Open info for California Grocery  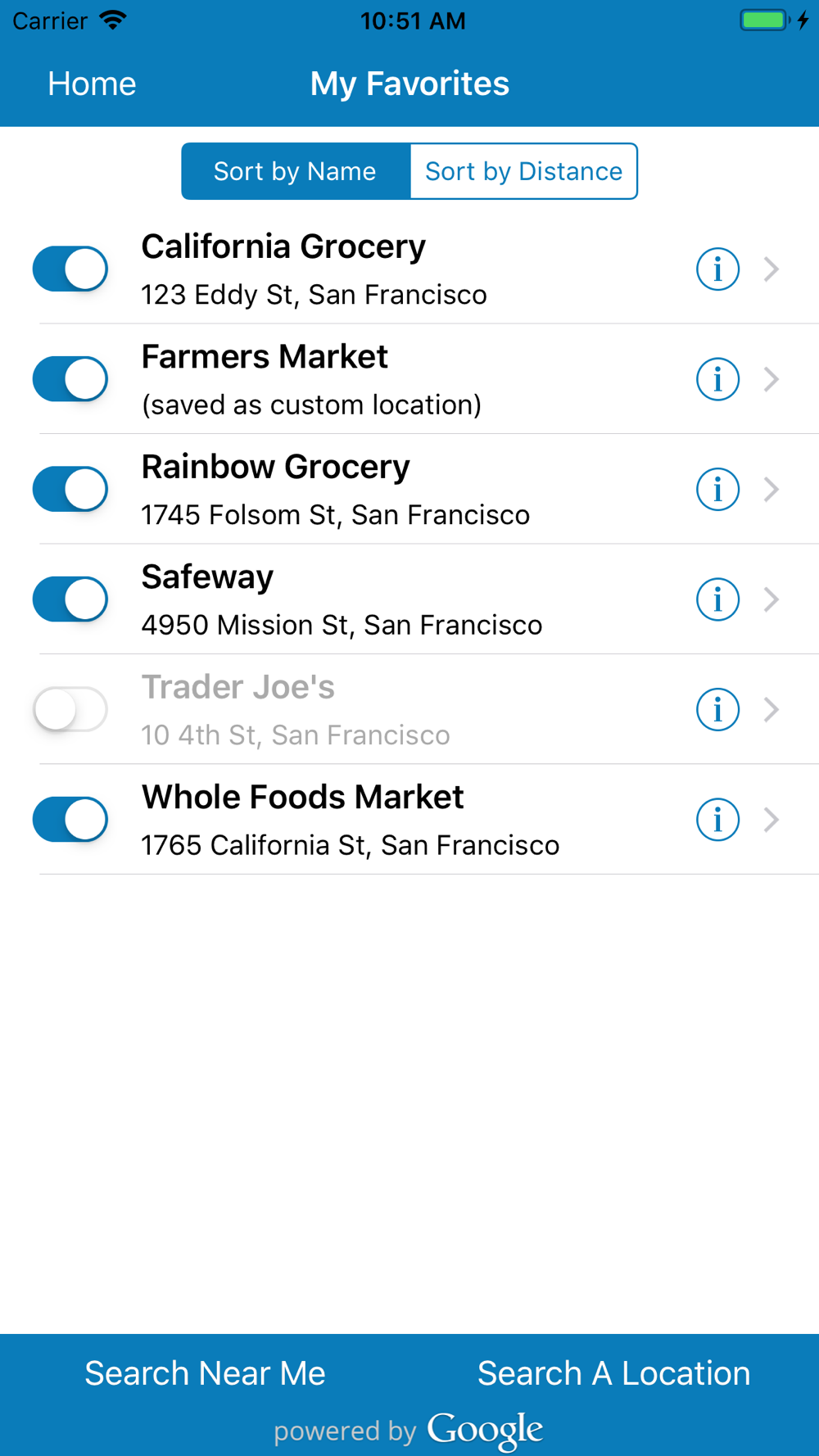click(x=717, y=269)
